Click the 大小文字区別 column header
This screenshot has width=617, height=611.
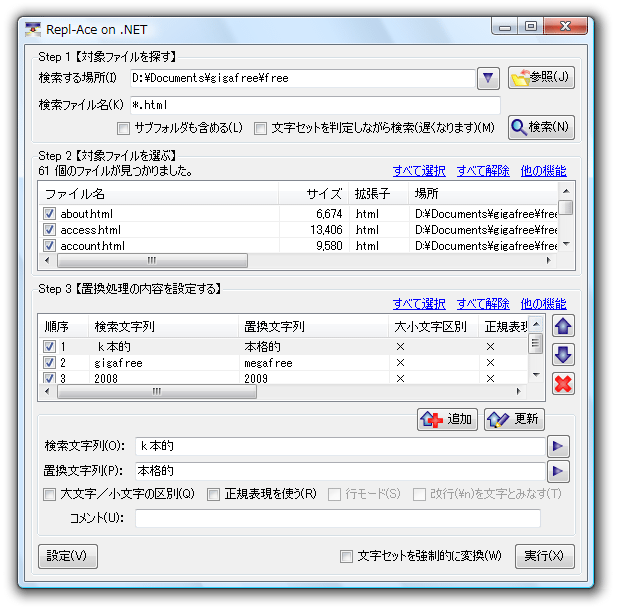(x=434, y=326)
